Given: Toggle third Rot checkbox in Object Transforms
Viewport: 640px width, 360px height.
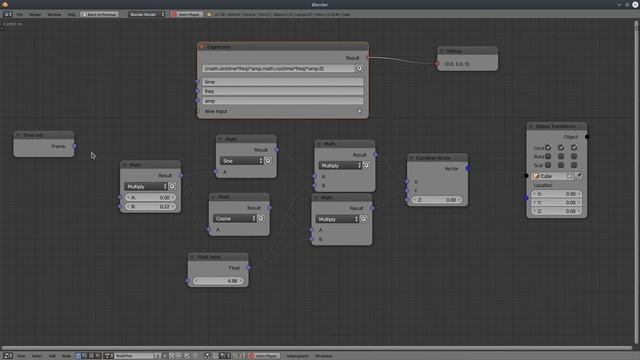Looking at the screenshot, I should click(x=574, y=156).
